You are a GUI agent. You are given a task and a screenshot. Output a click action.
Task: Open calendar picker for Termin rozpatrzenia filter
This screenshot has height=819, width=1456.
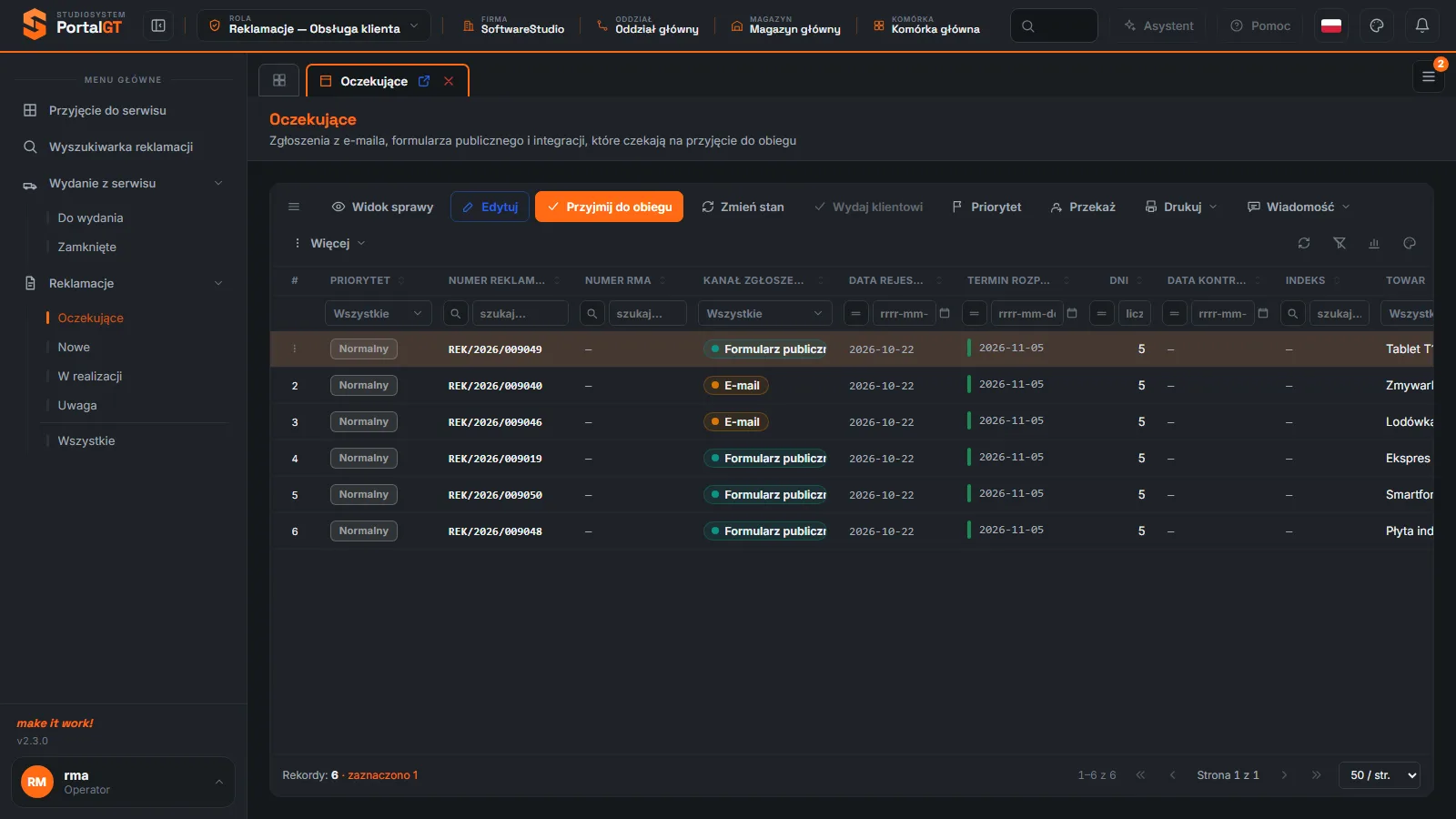[x=1072, y=313]
